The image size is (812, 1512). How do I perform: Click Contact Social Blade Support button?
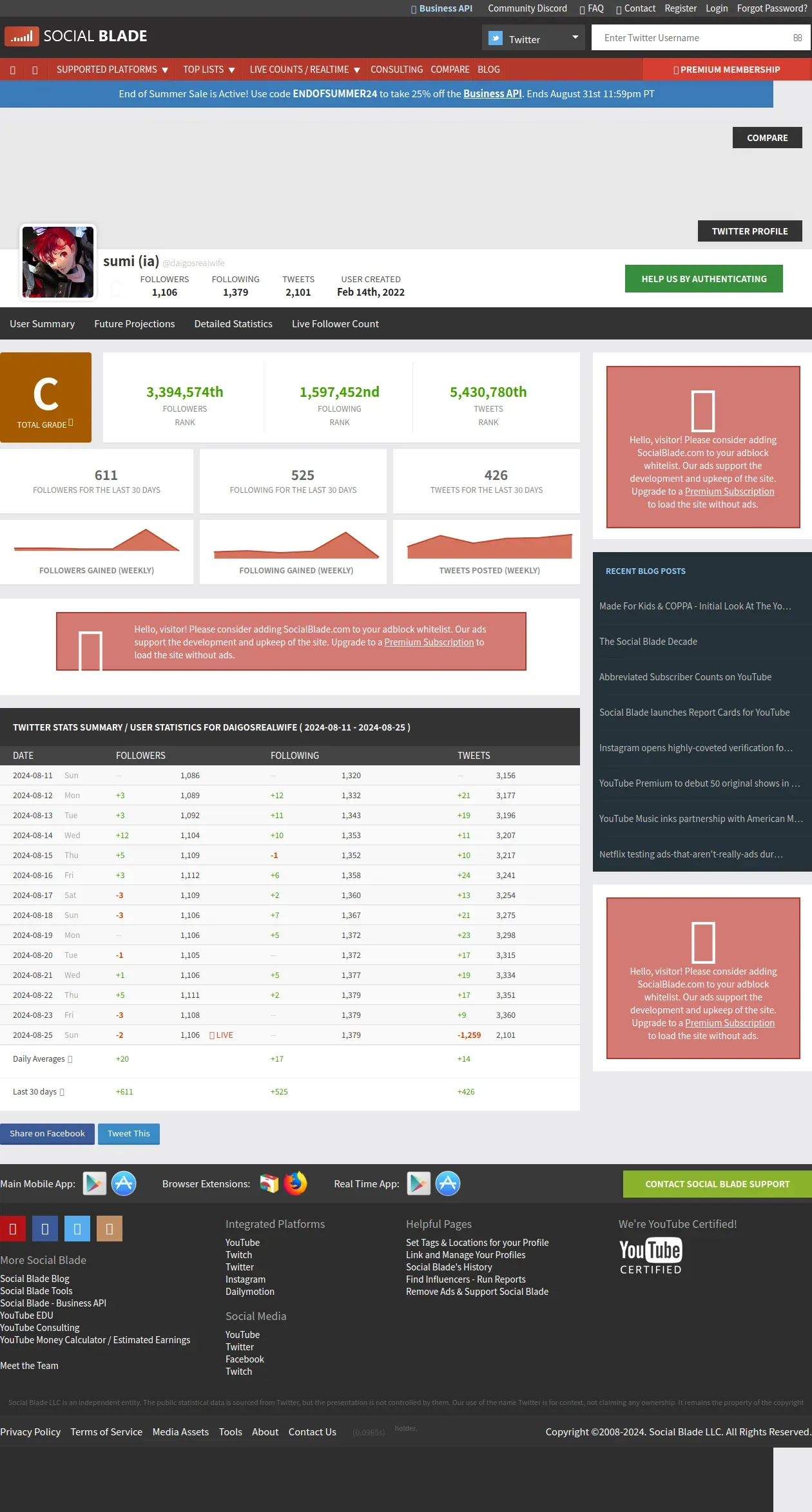[717, 1184]
